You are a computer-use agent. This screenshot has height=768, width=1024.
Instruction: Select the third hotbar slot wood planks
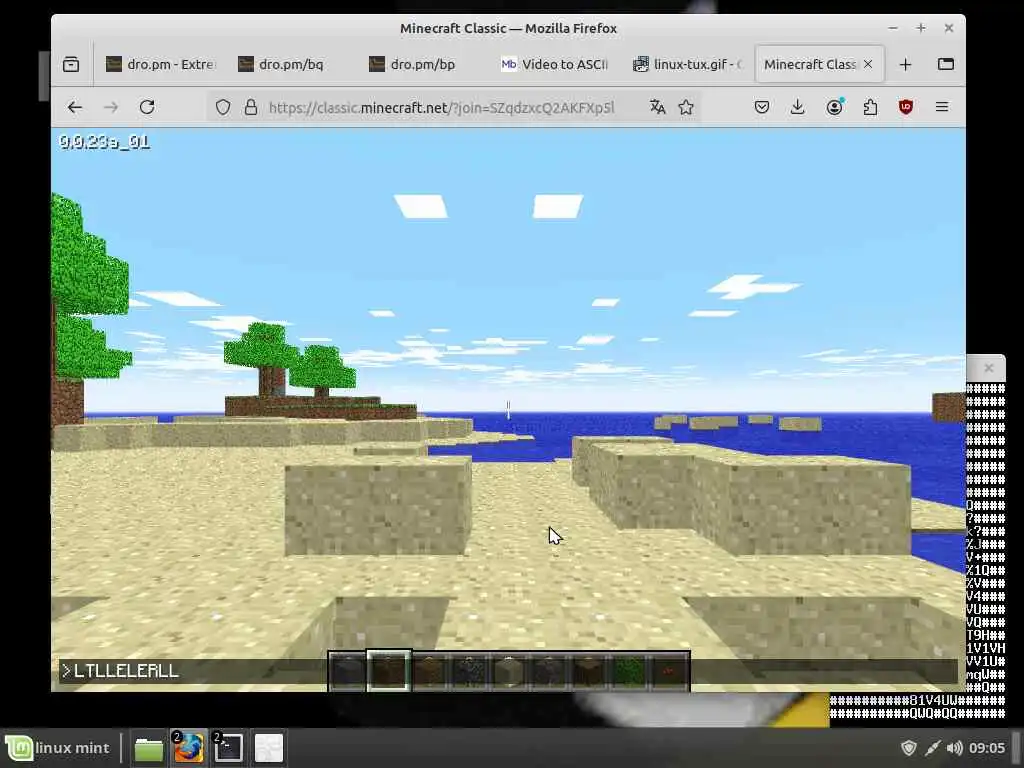pyautogui.click(x=429, y=671)
